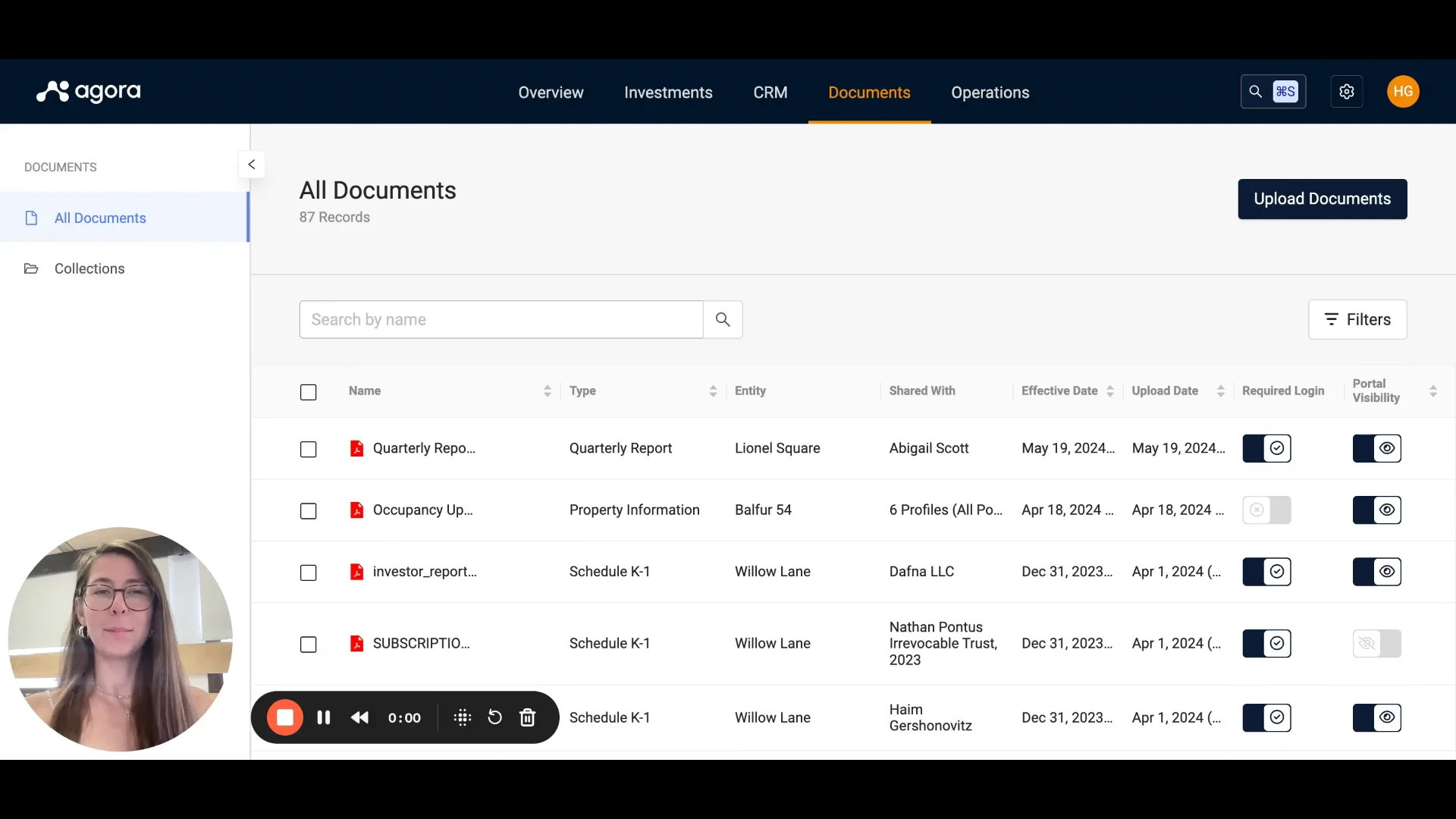Viewport: 1456px width, 819px height.
Task: Collapse the Documents sidebar with the chevron
Action: point(251,165)
